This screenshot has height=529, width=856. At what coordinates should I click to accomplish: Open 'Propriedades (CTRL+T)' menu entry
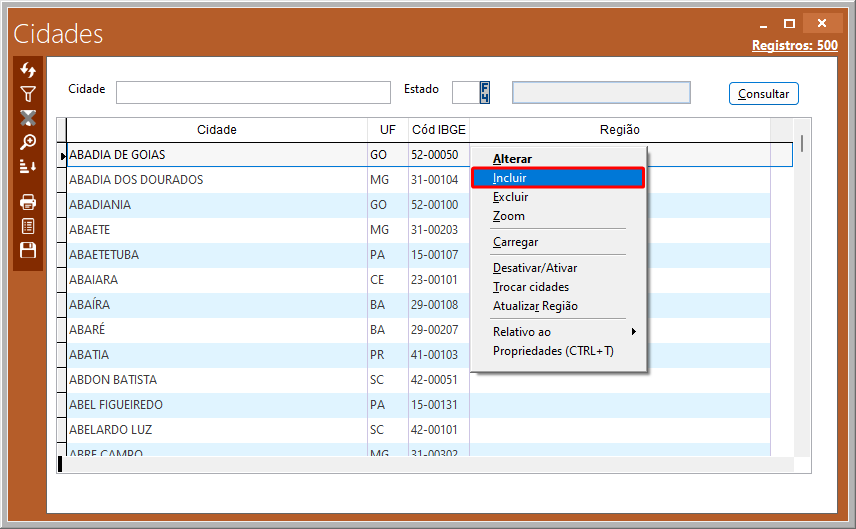point(553,351)
